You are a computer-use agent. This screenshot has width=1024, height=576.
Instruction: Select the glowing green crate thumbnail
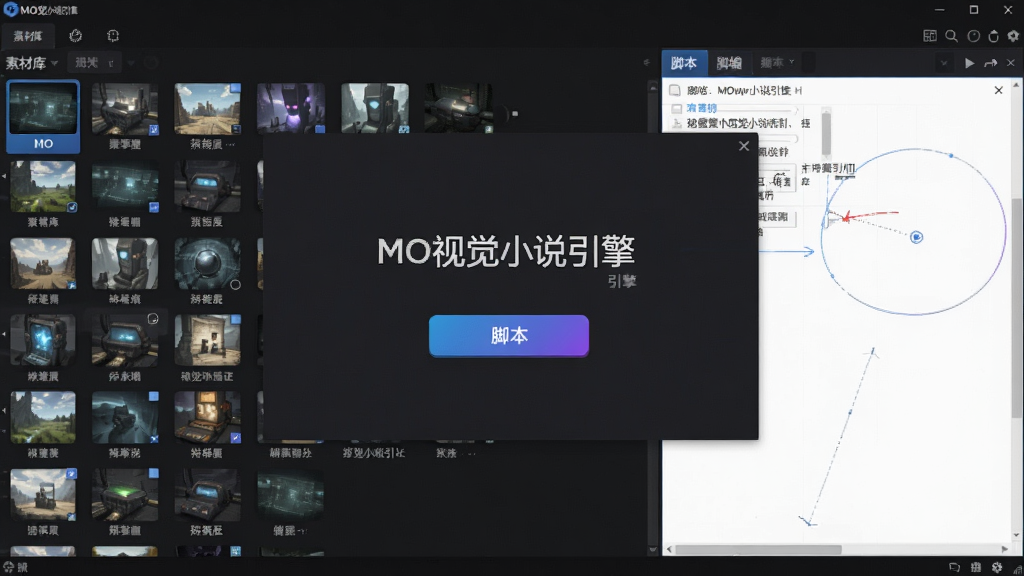(125, 496)
